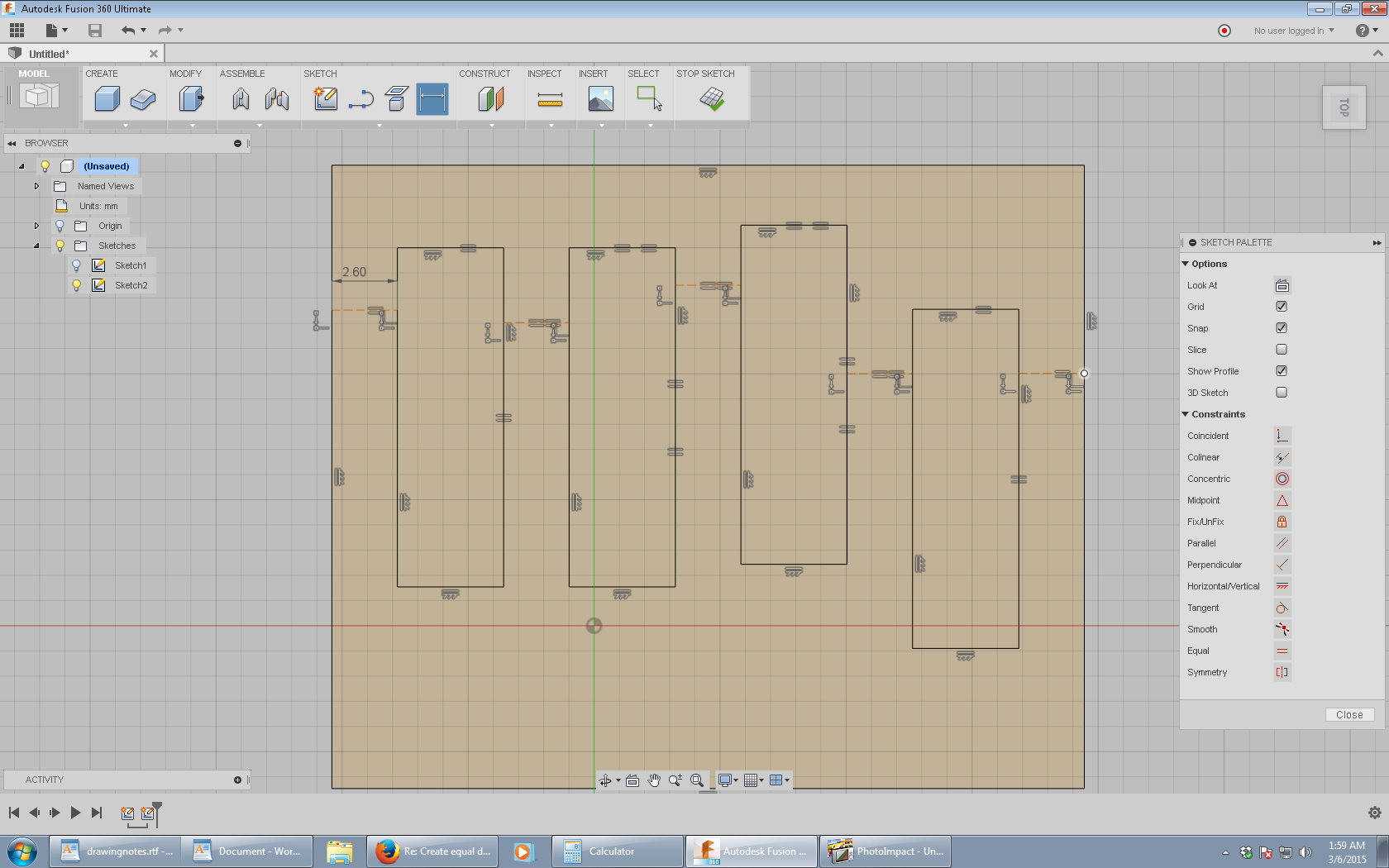Viewport: 1389px width, 868px height.
Task: Select the sketch Line tool
Action: click(361, 99)
